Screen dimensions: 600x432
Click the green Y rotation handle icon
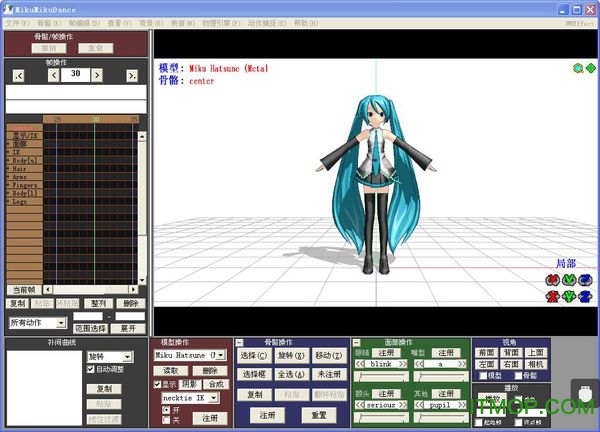click(x=569, y=280)
